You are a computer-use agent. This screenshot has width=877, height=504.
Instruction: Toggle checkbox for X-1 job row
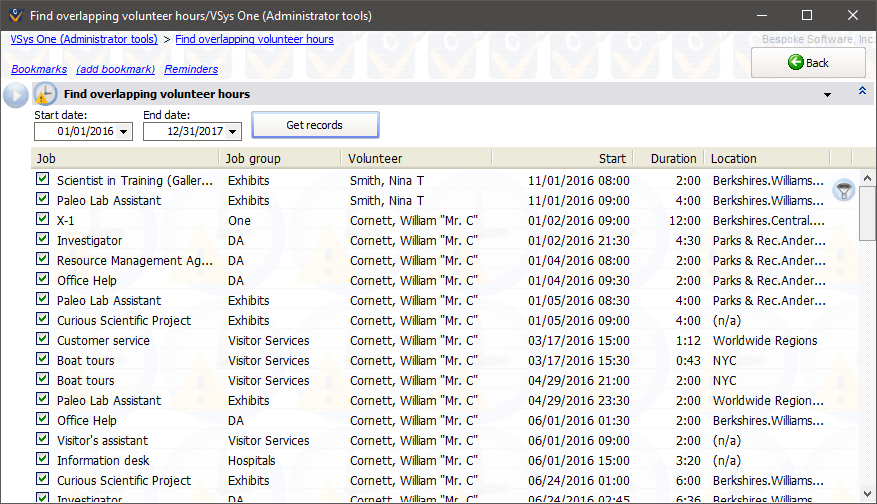pos(43,219)
